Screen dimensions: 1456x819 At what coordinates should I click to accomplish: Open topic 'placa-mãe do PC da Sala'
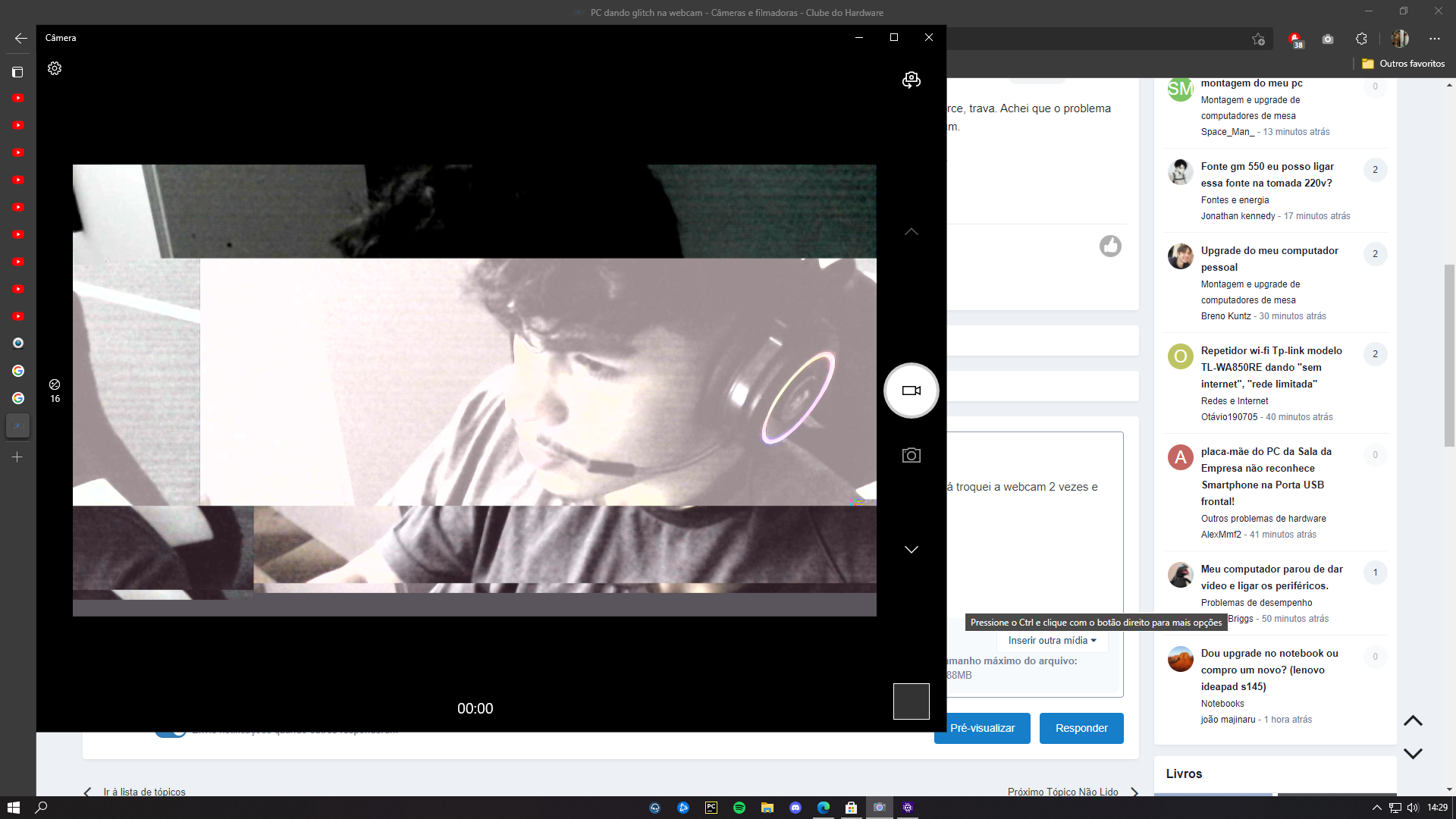coord(1266,476)
